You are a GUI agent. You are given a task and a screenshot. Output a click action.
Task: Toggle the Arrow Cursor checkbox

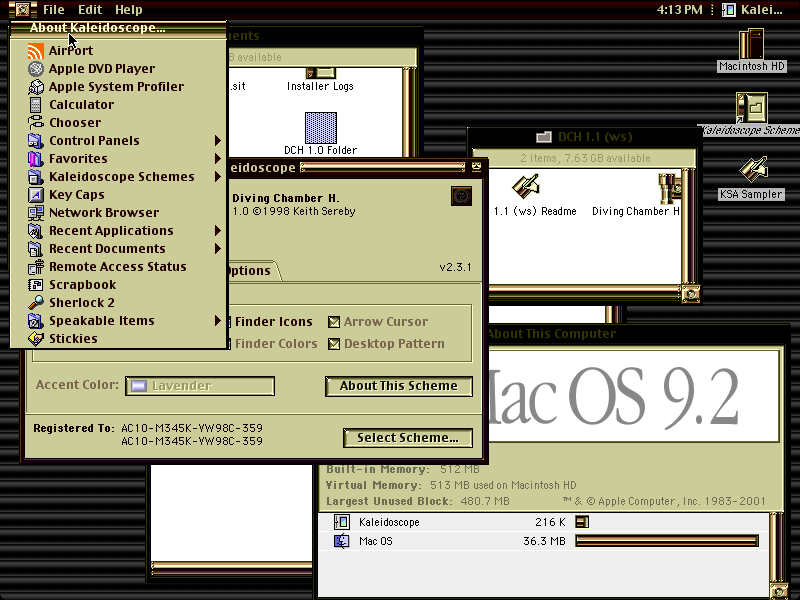click(x=334, y=322)
